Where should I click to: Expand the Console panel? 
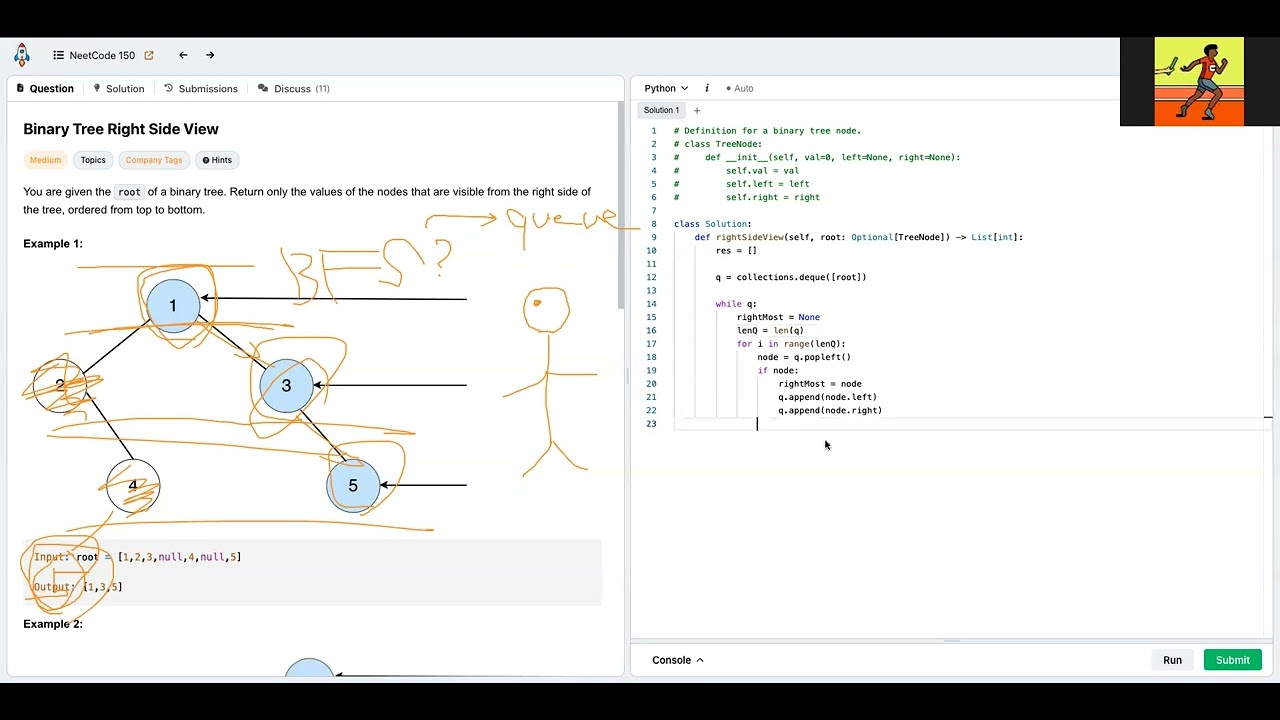pos(678,660)
